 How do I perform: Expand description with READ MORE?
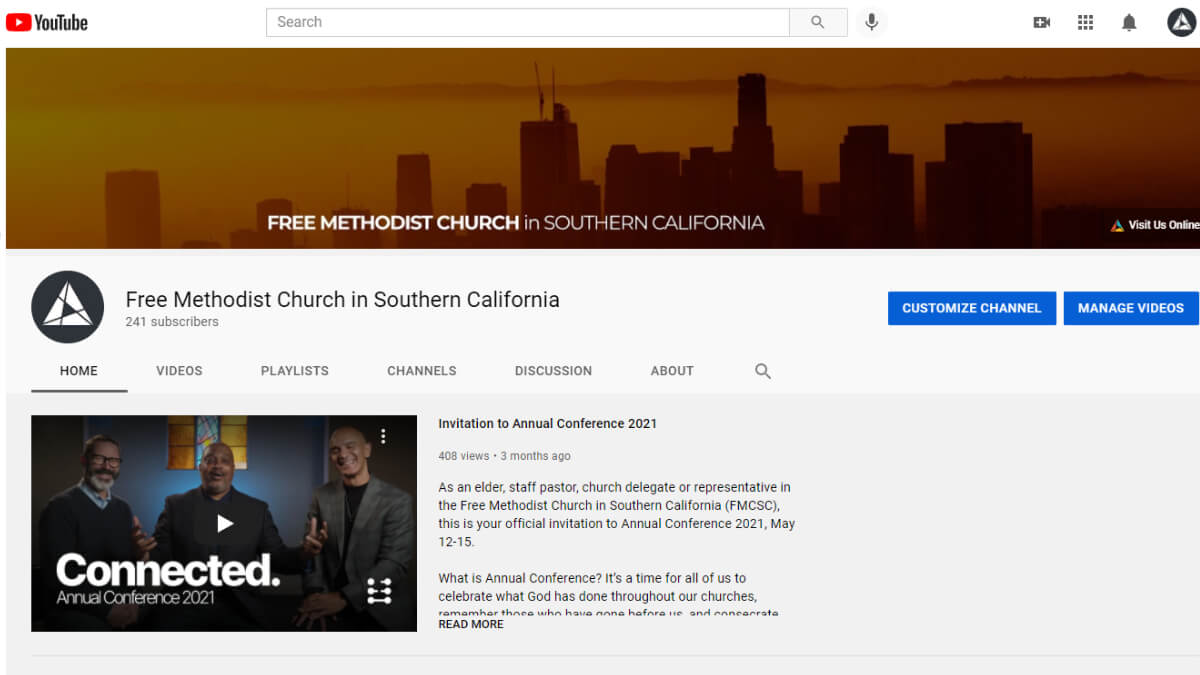(471, 624)
